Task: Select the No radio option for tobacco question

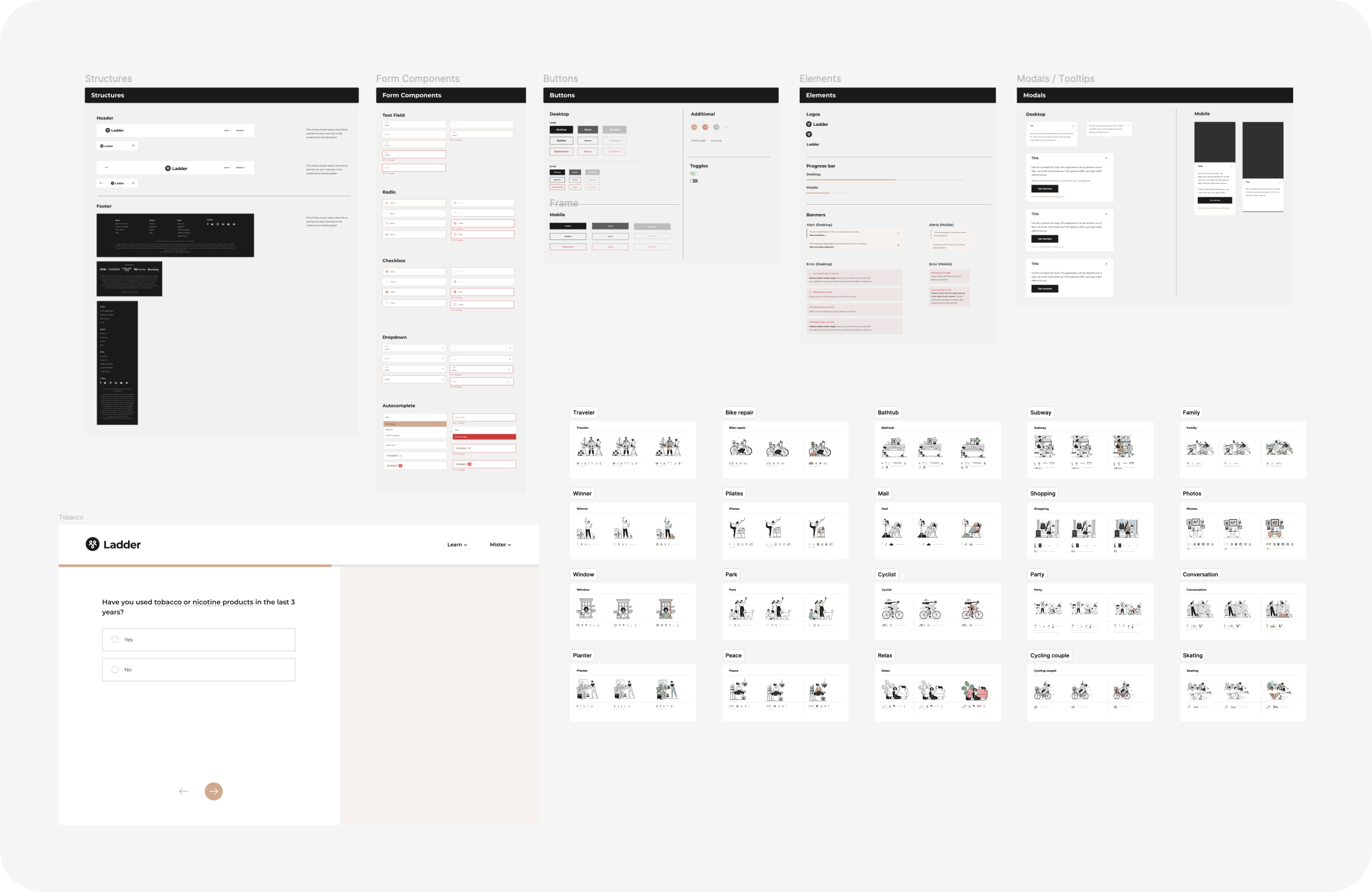Action: click(115, 670)
